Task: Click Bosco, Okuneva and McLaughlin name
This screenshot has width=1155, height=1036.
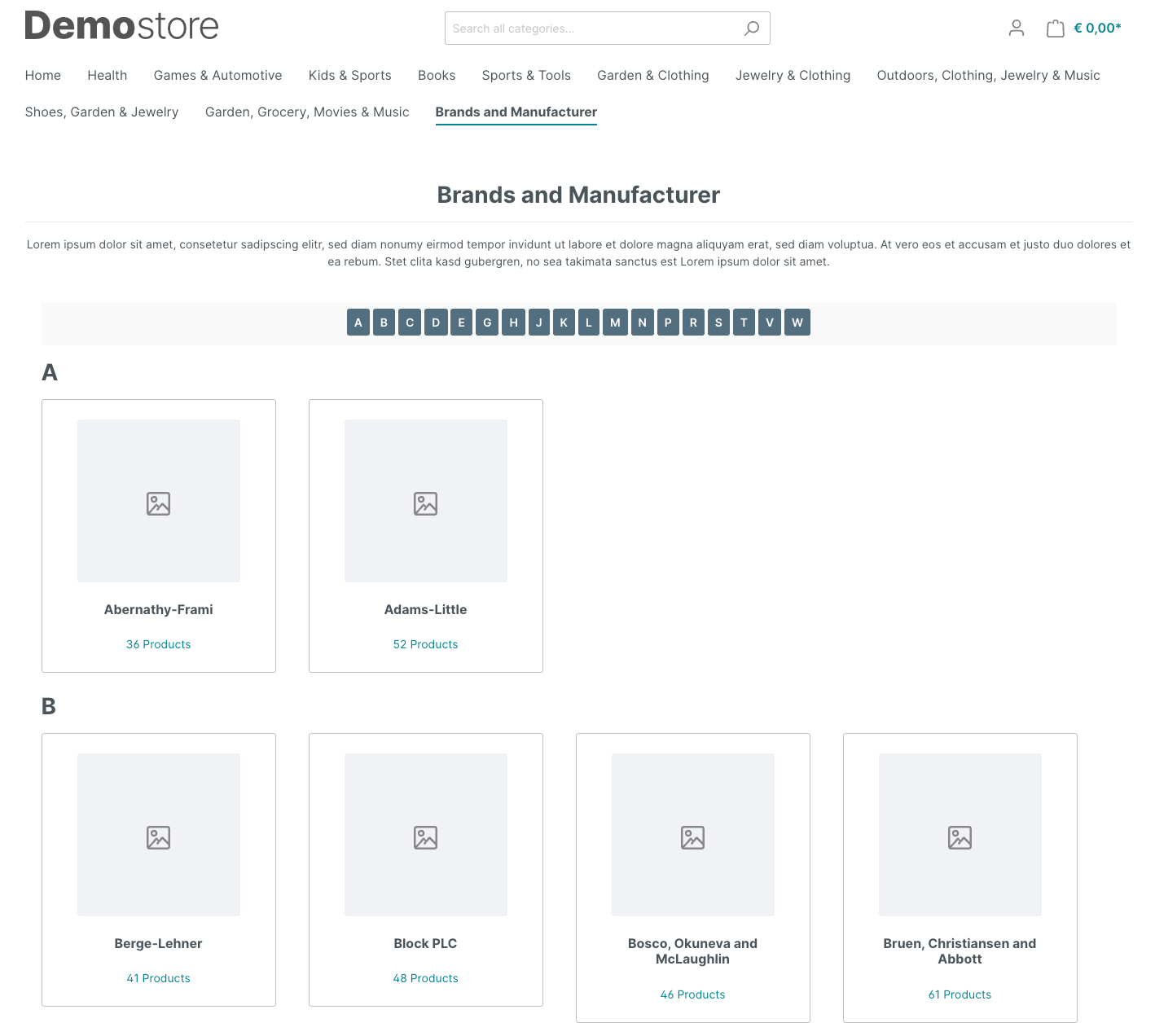Action: pyautogui.click(x=692, y=951)
